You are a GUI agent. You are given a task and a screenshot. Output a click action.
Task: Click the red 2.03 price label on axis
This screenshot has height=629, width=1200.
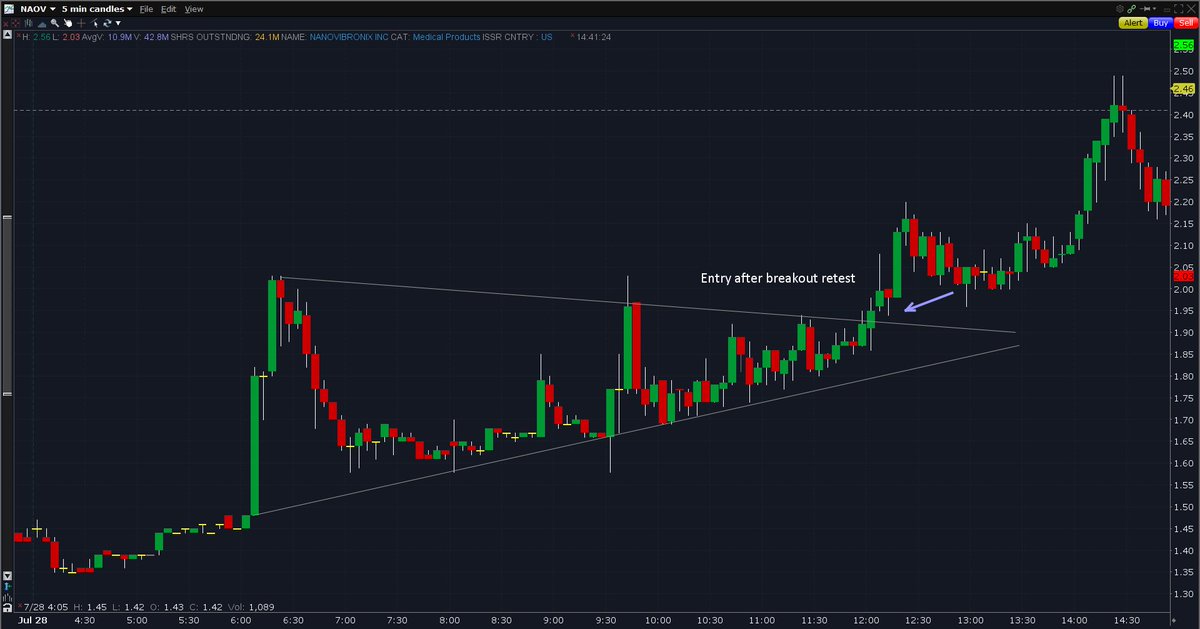[1184, 275]
